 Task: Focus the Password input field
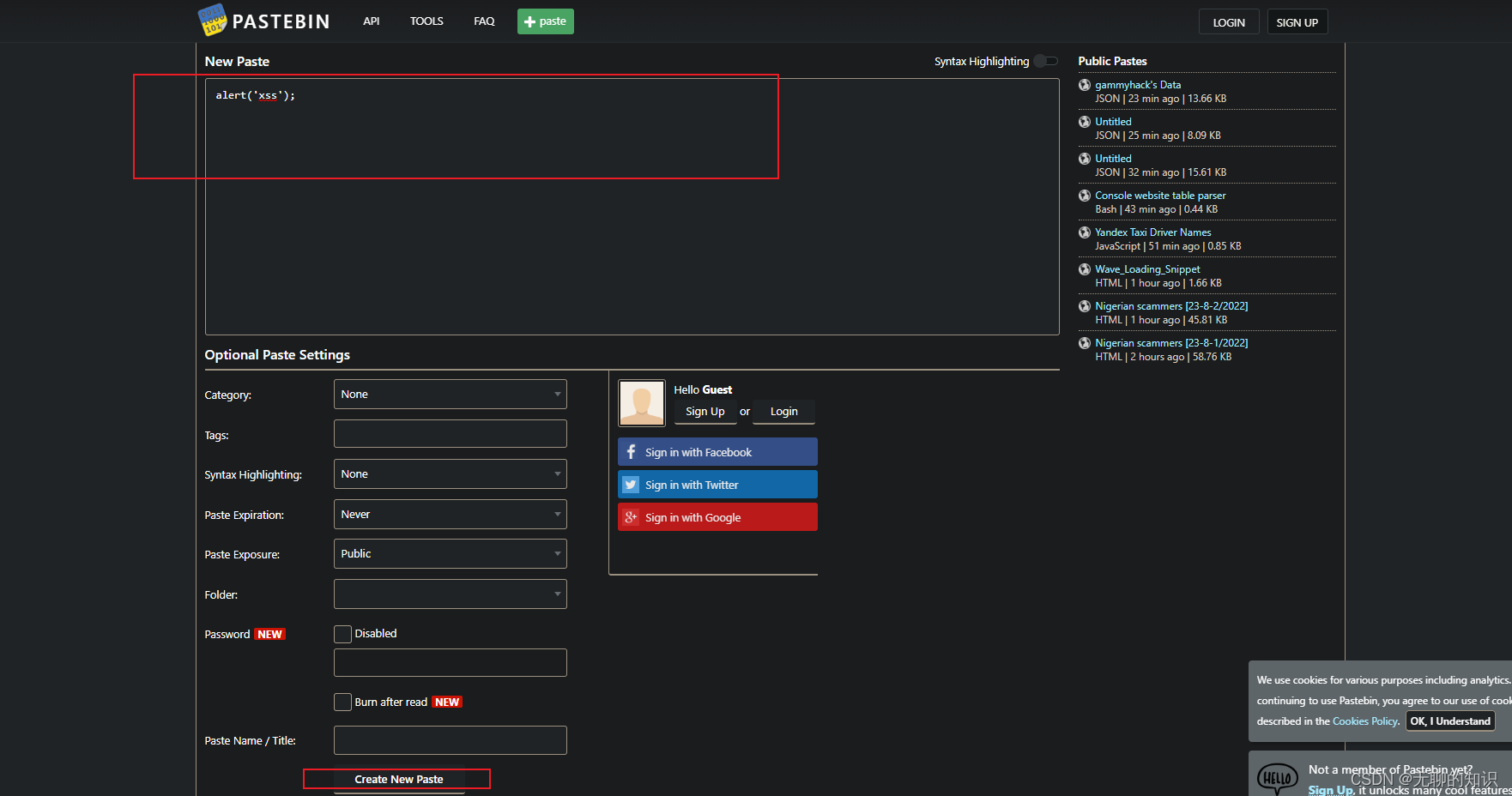[451, 663]
